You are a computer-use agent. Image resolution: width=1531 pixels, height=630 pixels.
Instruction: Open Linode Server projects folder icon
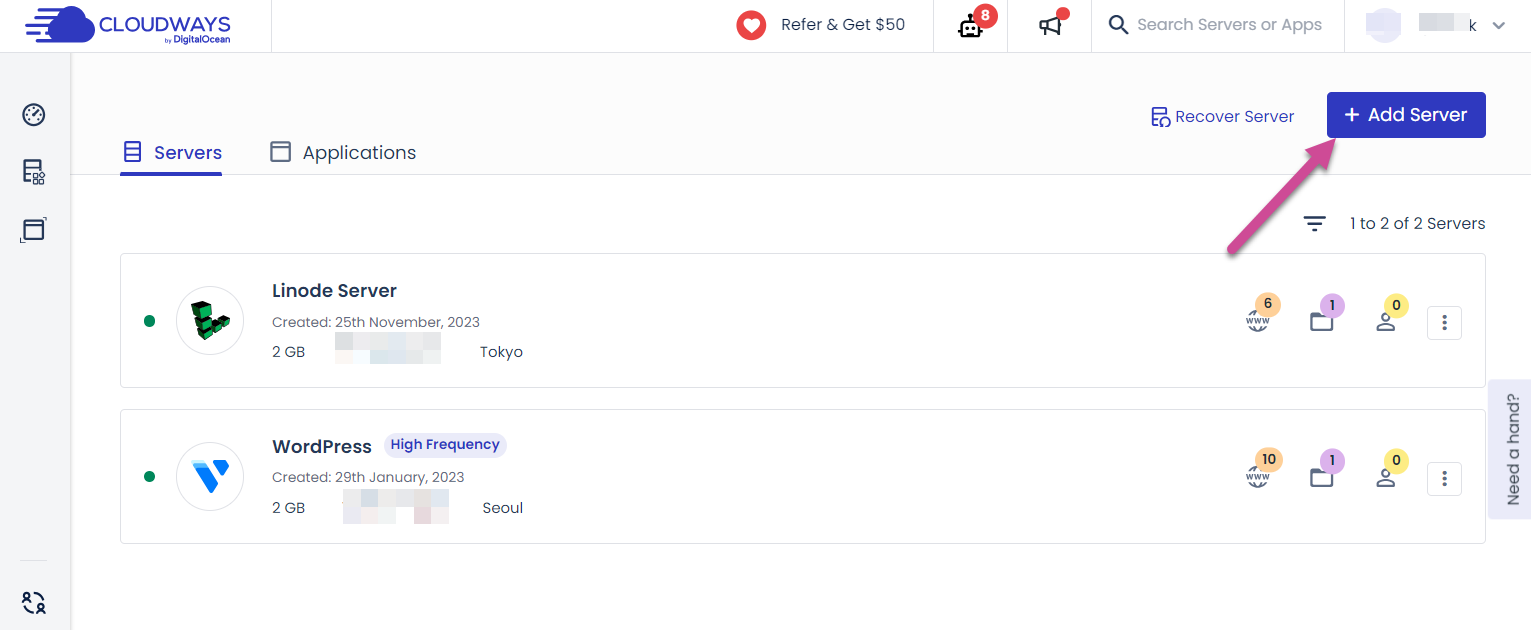click(1322, 322)
